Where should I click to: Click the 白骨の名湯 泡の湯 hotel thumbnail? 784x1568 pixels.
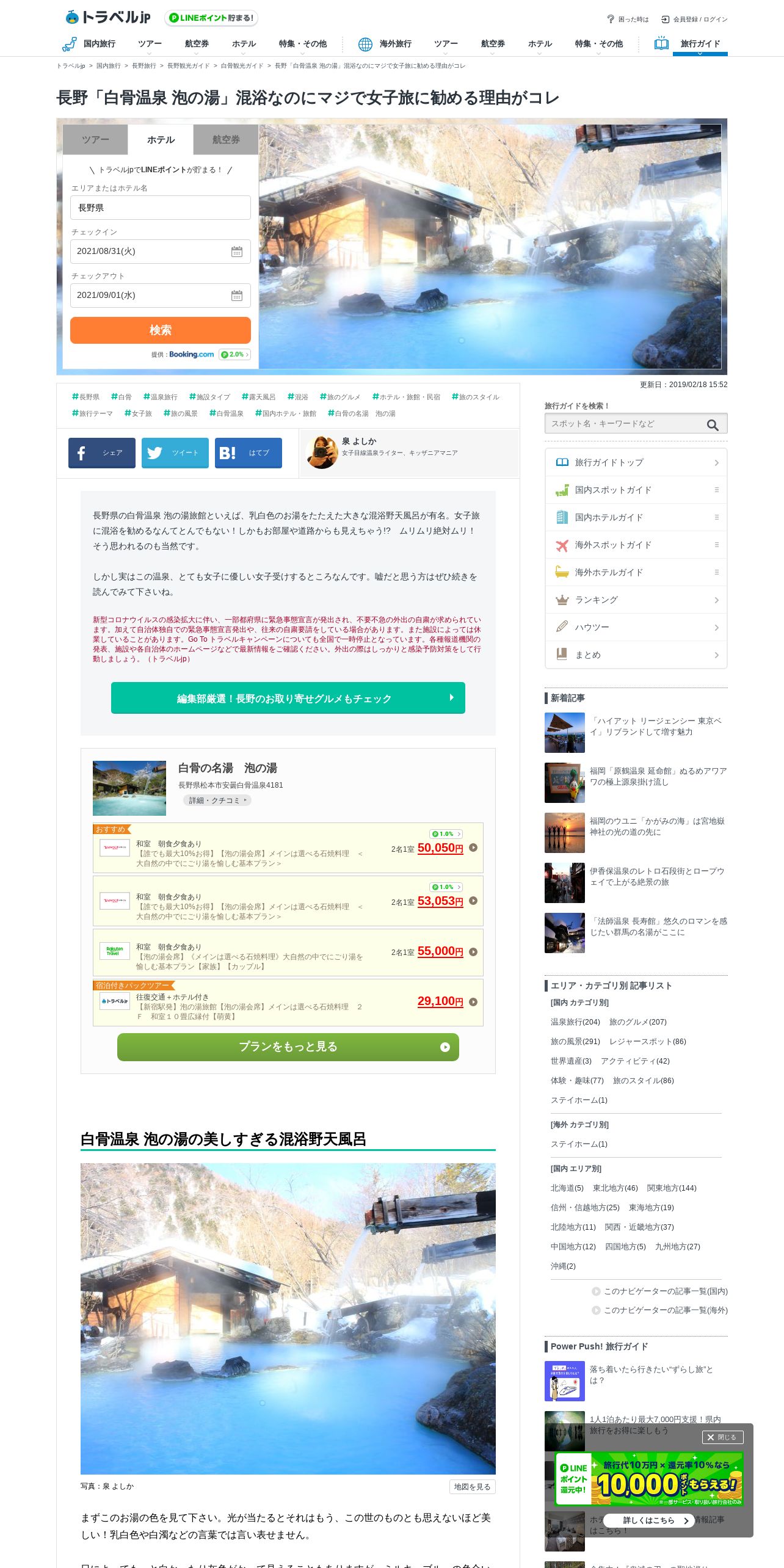[x=129, y=788]
